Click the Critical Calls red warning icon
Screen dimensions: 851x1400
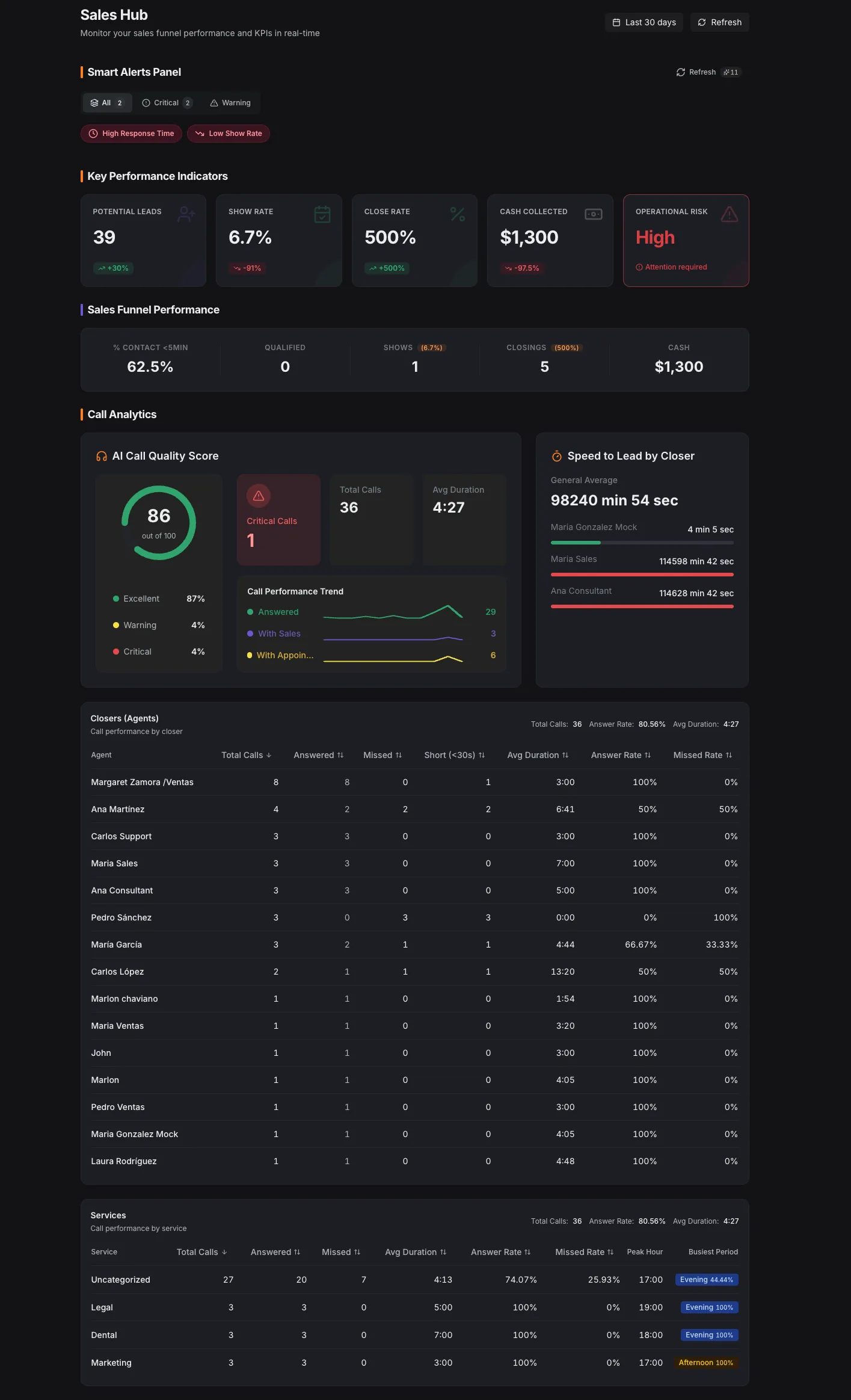[259, 496]
